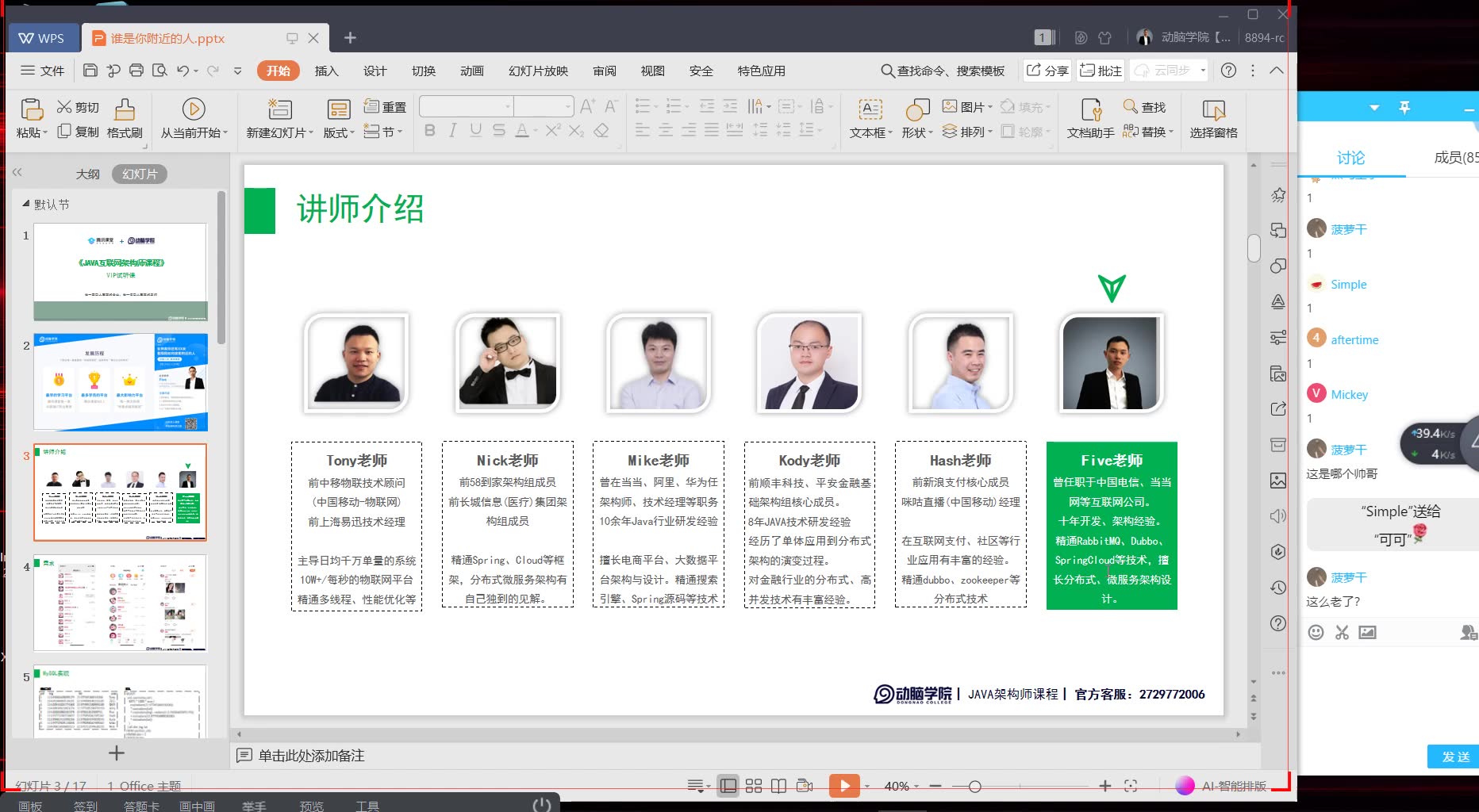Click the text box icon
The height and width of the screenshot is (812, 1479).
coord(870,109)
